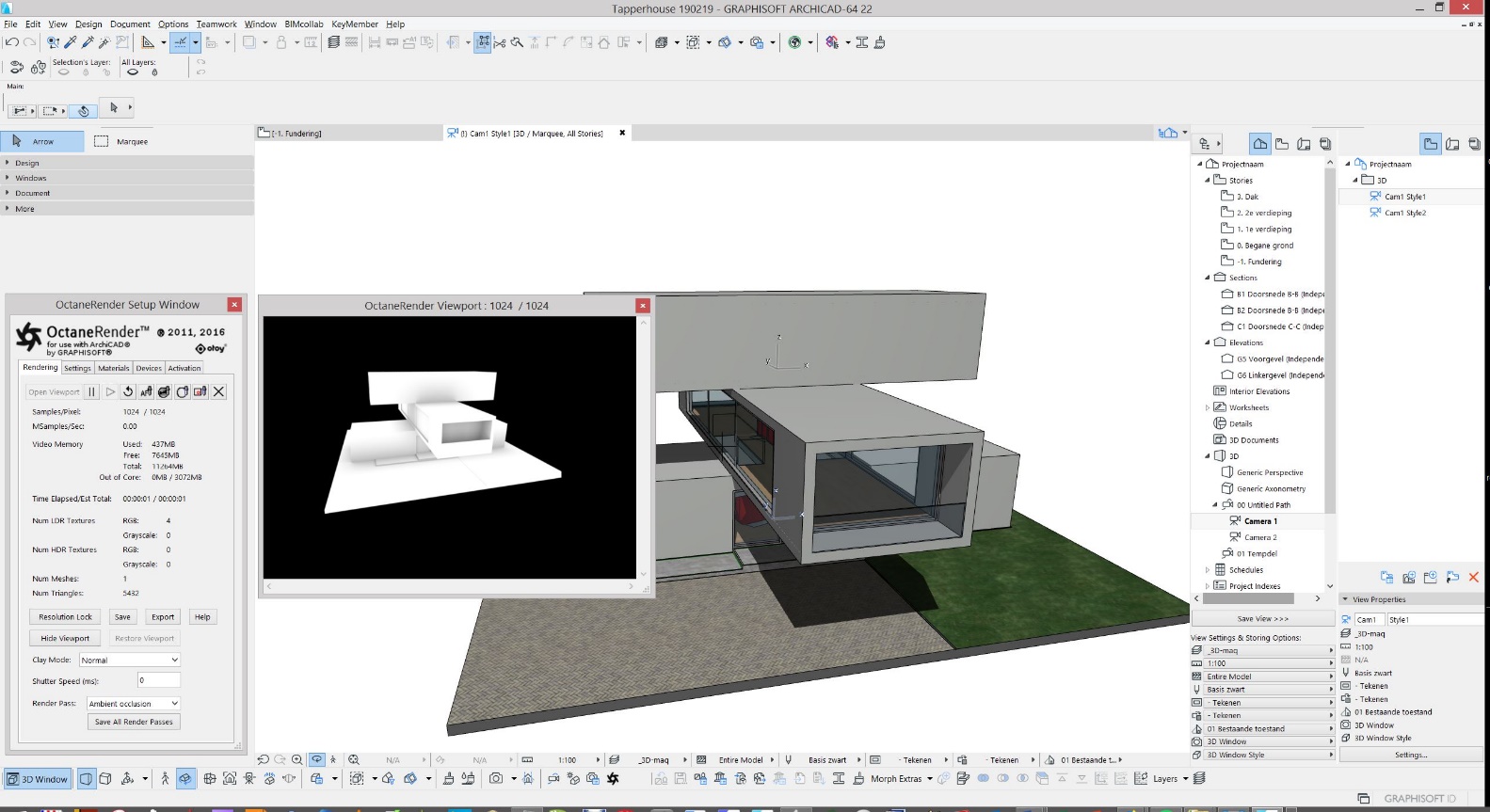
Task: Click the Octane swirl icon in bottom toolbar
Action: click(613, 779)
